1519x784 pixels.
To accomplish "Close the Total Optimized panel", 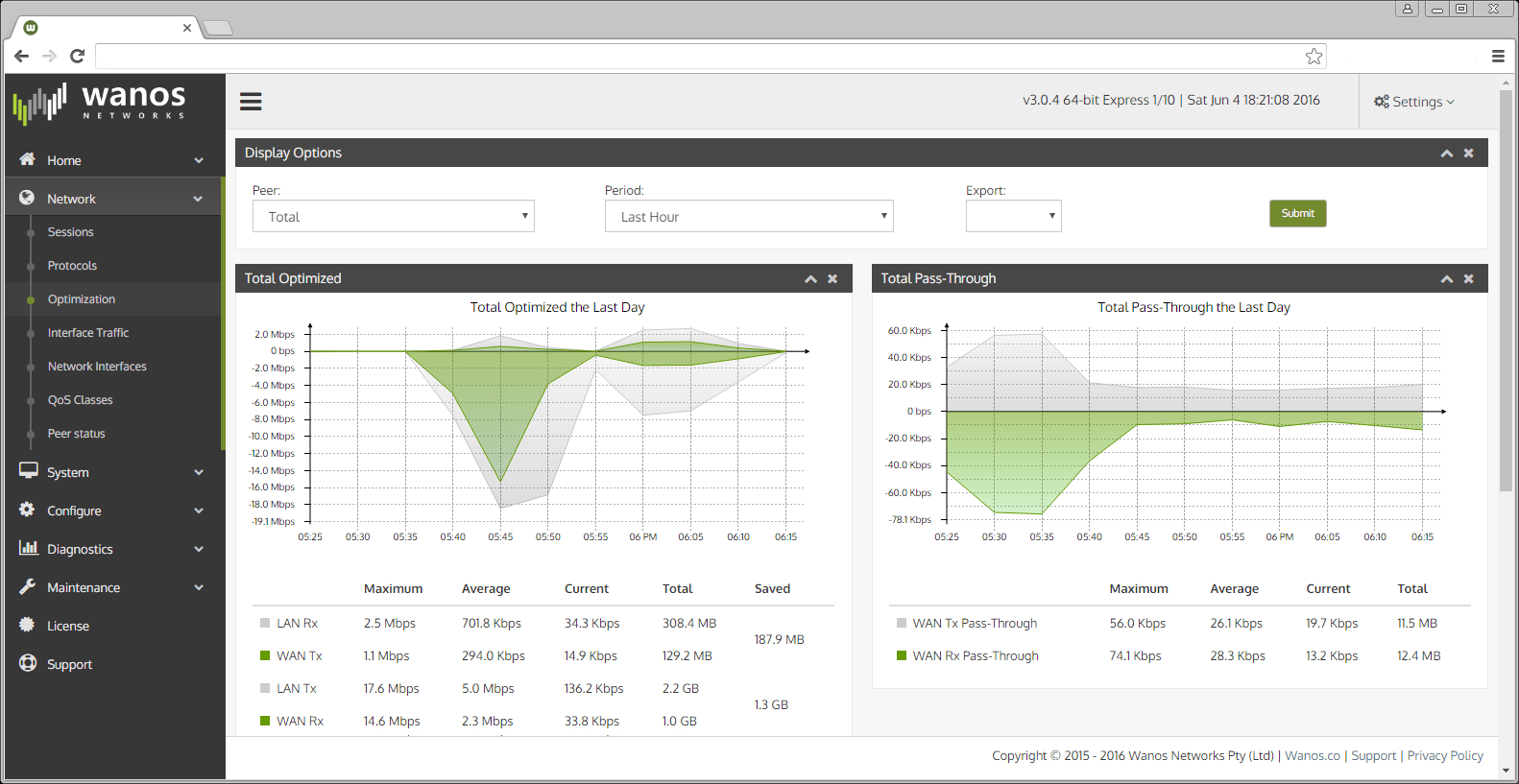I will [832, 279].
